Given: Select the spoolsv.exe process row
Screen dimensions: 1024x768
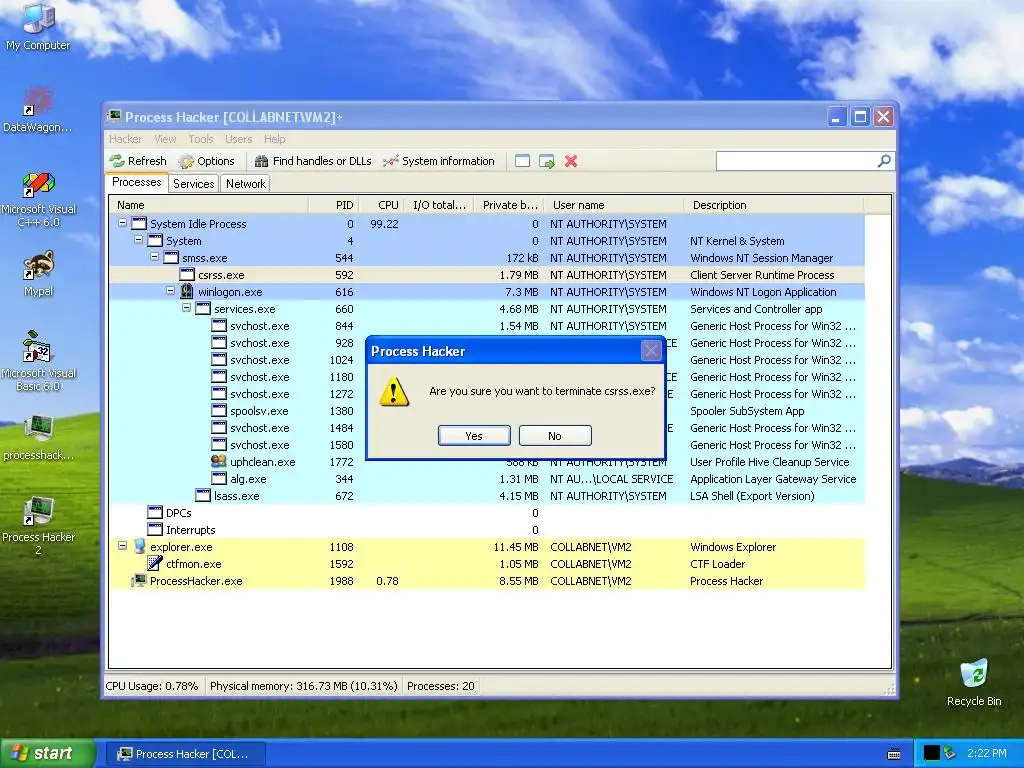Looking at the screenshot, I should coord(487,411).
